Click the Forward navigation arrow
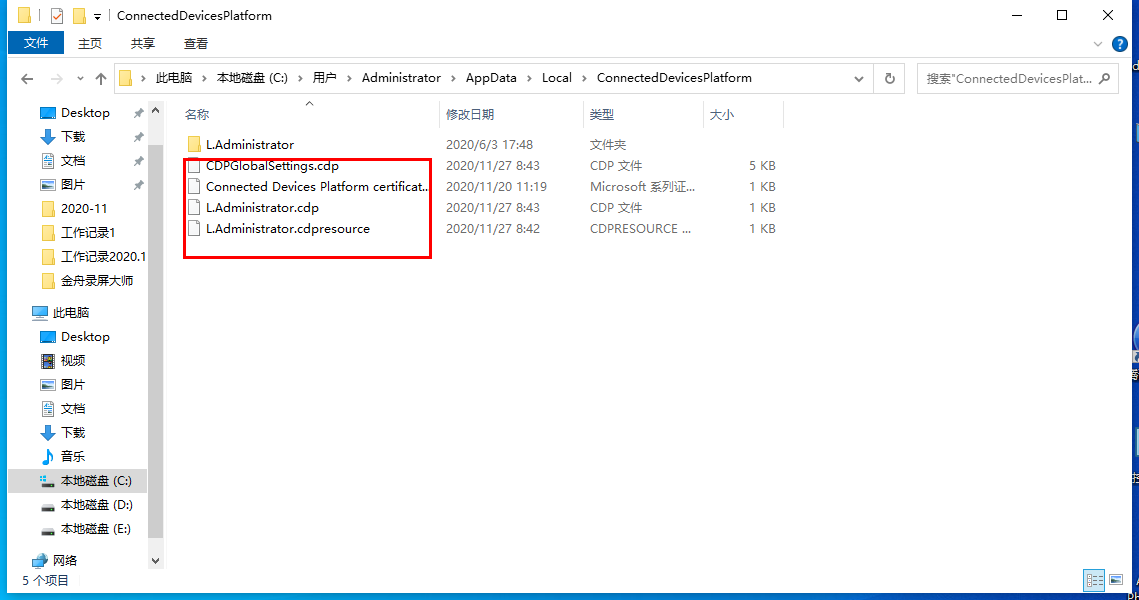The height and width of the screenshot is (600, 1139). coord(56,78)
